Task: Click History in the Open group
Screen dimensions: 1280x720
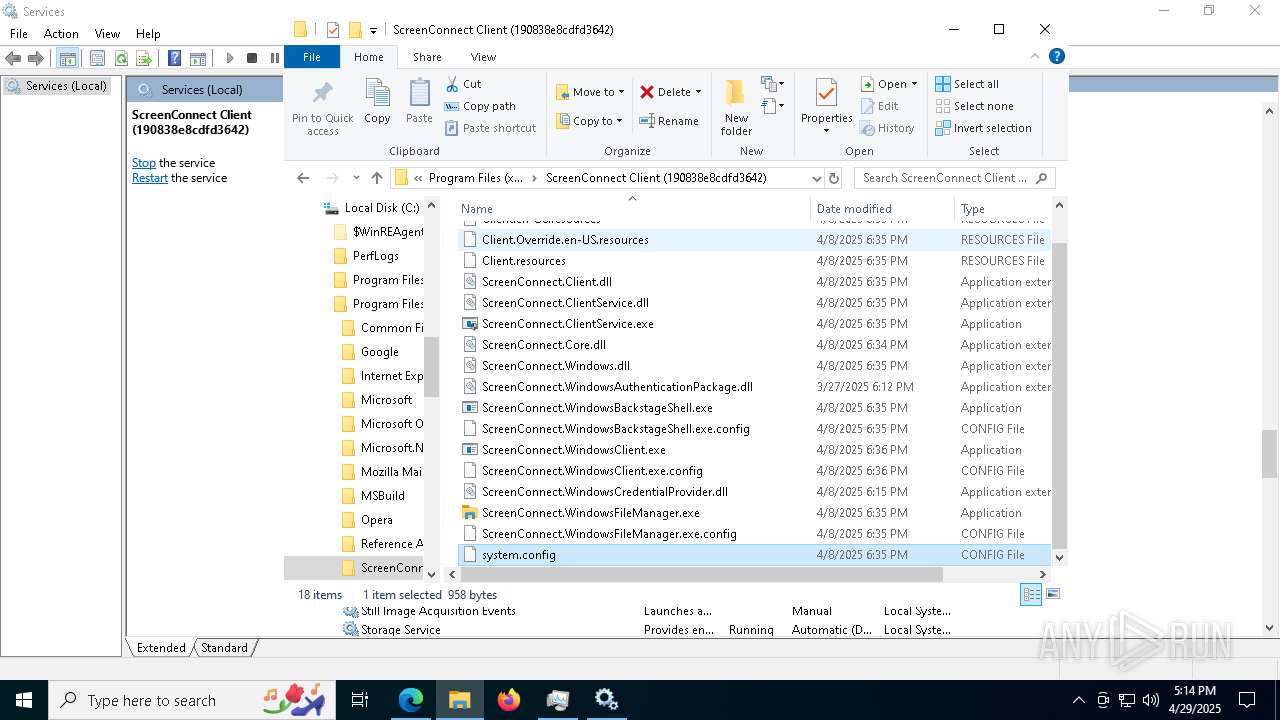Action: pyautogui.click(x=887, y=128)
